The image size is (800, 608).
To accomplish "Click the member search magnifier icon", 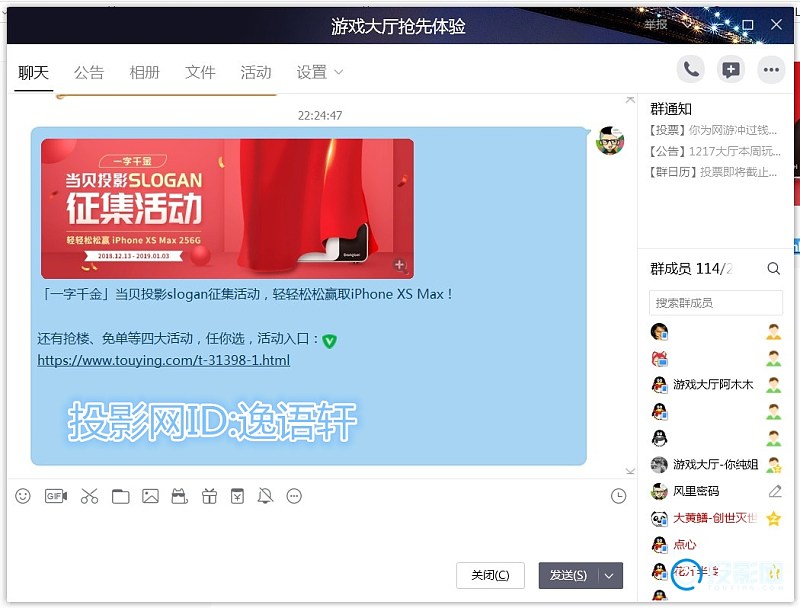I will coord(773,268).
